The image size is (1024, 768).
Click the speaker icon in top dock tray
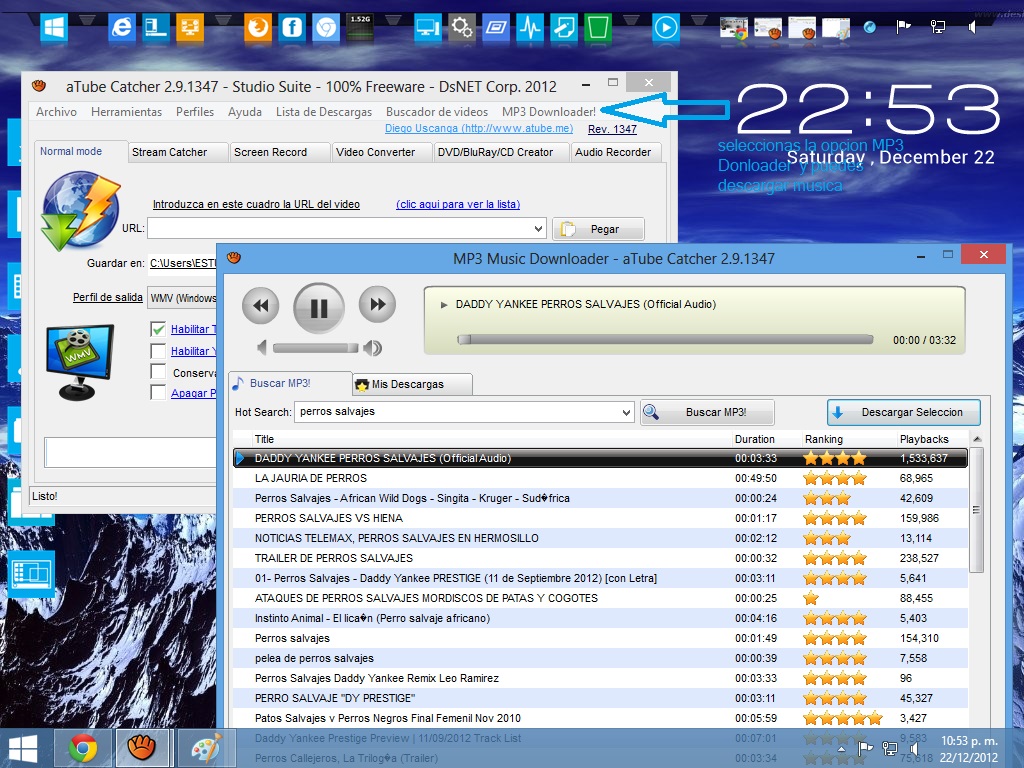coord(972,27)
